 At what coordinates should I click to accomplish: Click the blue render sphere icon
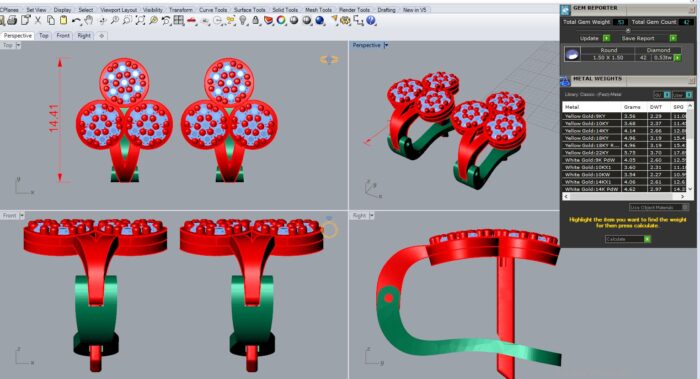[x=320, y=20]
